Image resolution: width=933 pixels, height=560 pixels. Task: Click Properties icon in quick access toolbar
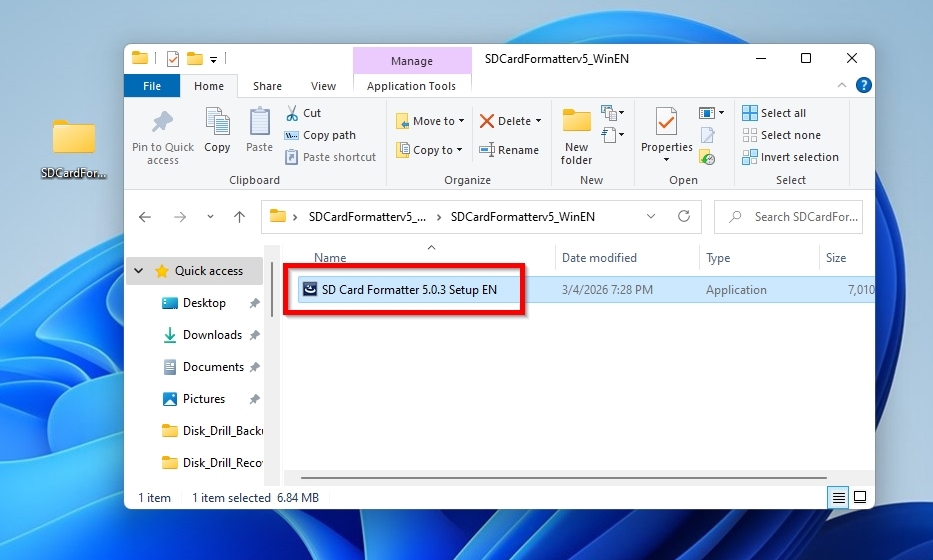pos(173,58)
